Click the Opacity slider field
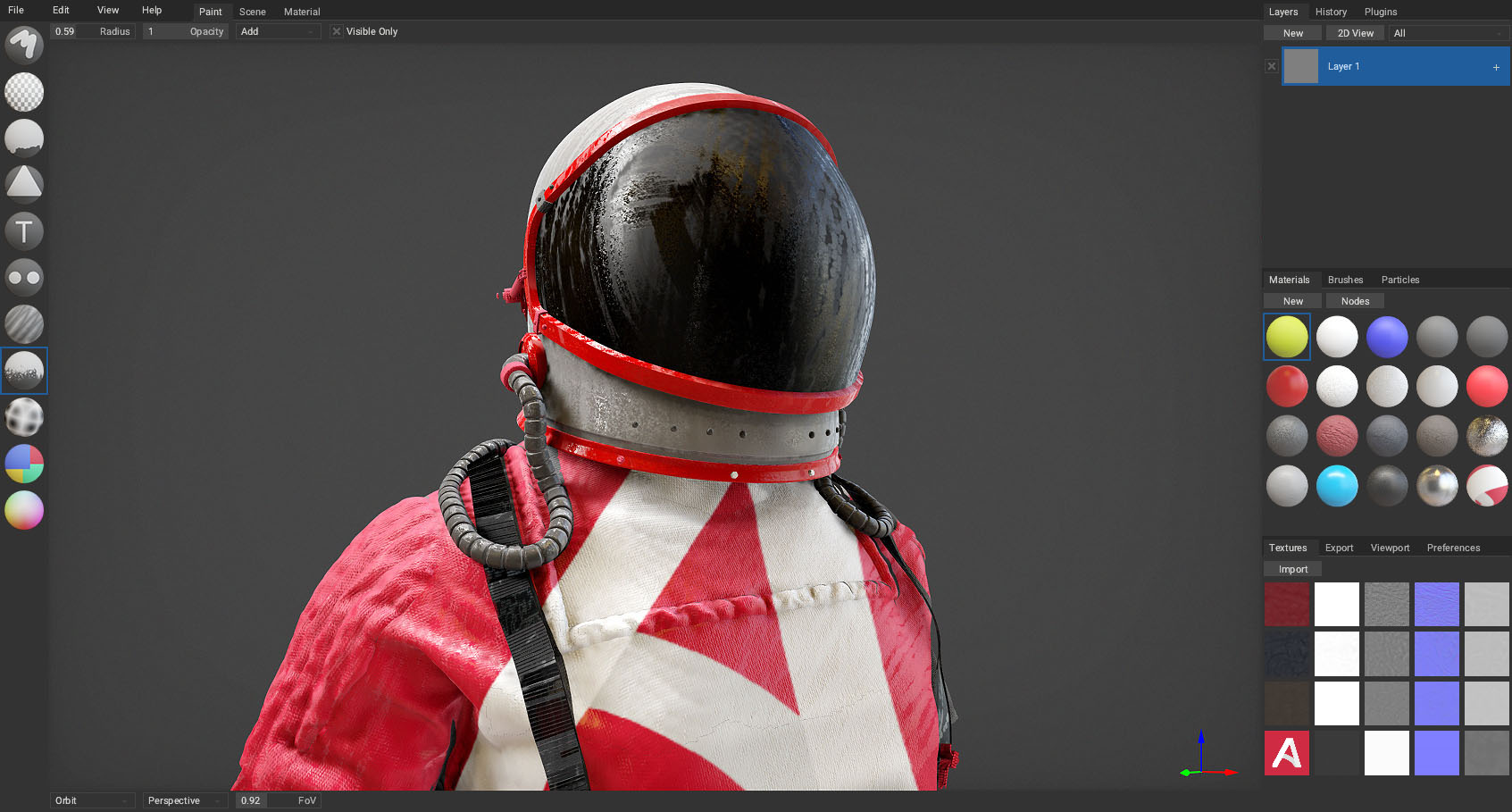Image resolution: width=1512 pixels, height=812 pixels. click(x=186, y=31)
